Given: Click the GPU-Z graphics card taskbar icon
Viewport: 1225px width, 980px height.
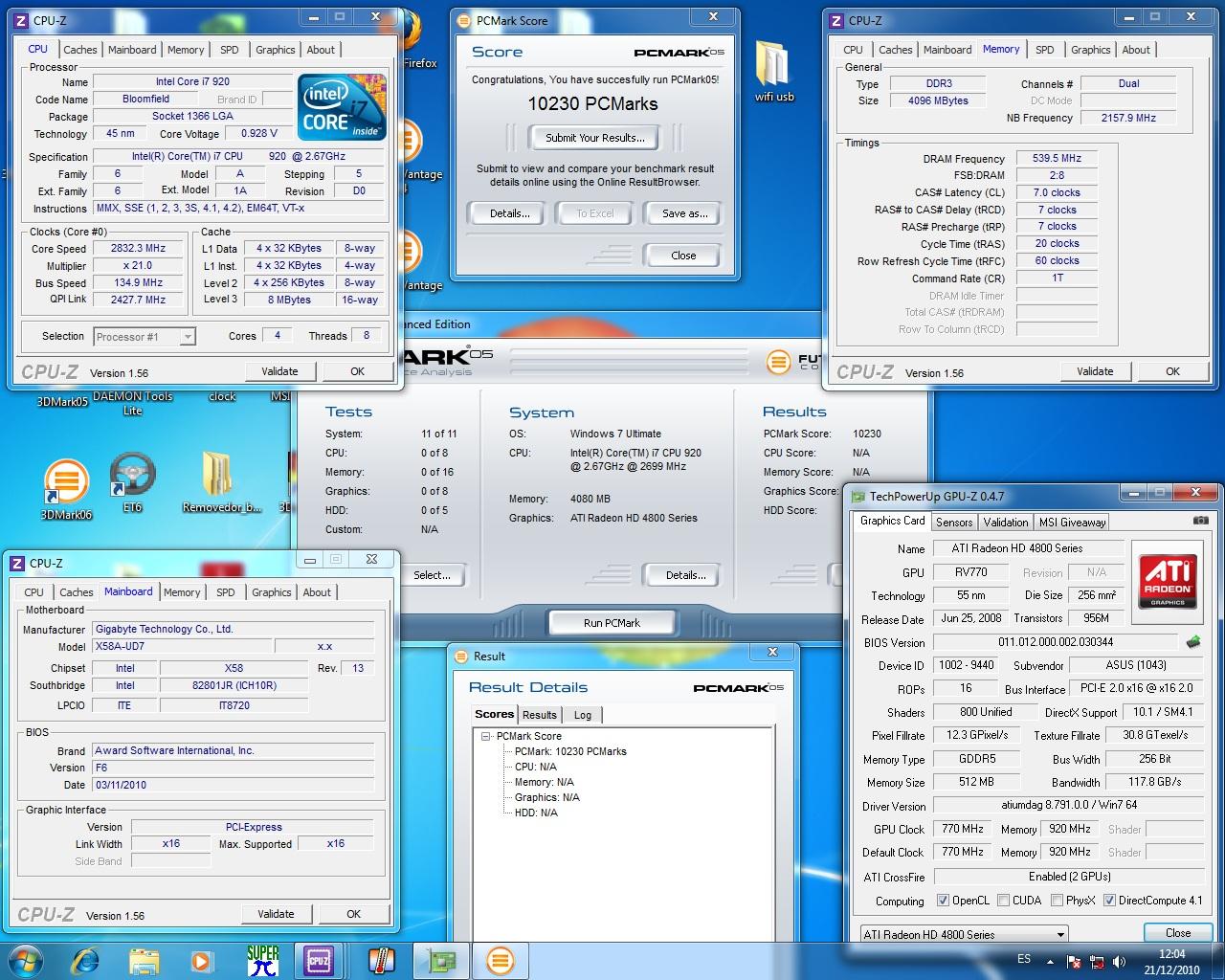Looking at the screenshot, I should (x=441, y=960).
